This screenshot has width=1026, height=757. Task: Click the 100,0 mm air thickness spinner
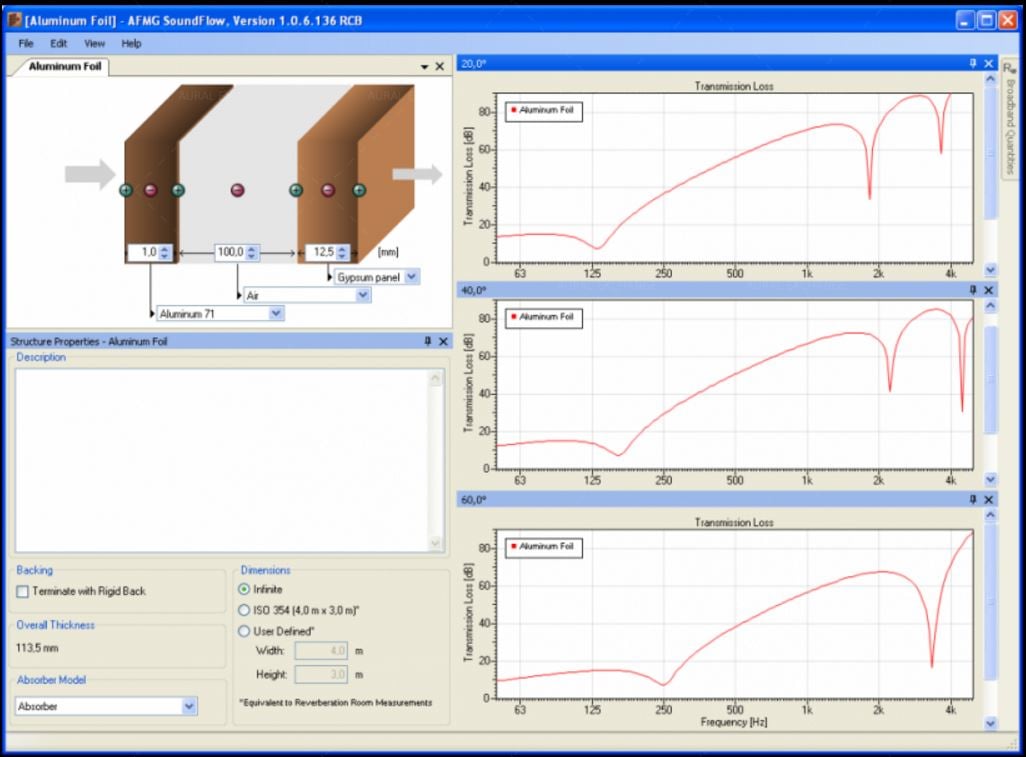point(251,253)
